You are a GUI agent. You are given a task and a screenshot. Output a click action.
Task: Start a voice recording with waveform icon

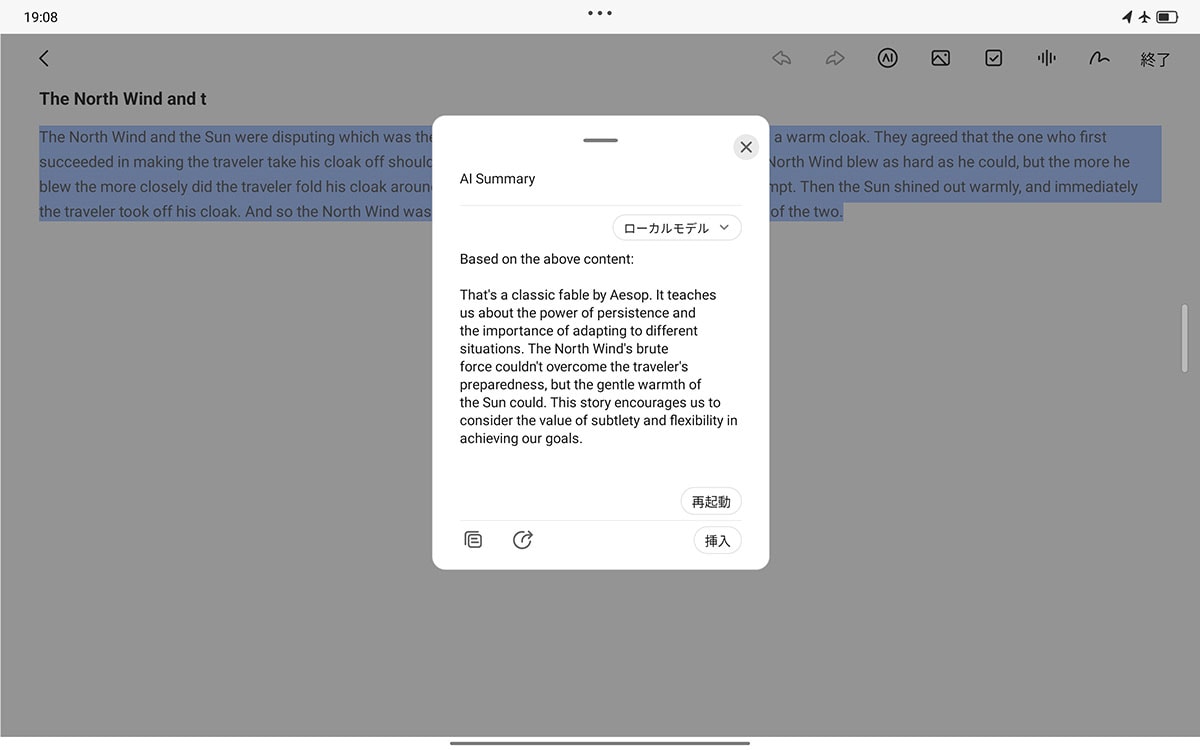1046,57
